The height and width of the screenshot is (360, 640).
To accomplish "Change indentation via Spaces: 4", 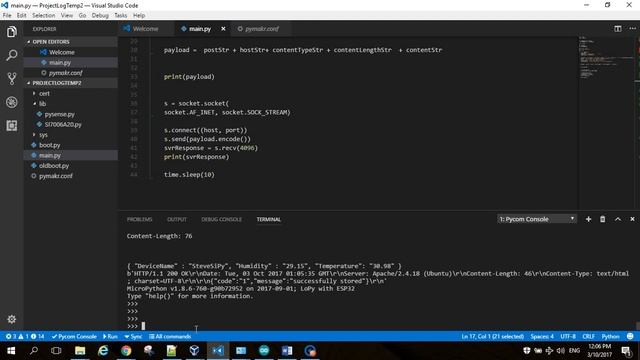I will 542,336.
